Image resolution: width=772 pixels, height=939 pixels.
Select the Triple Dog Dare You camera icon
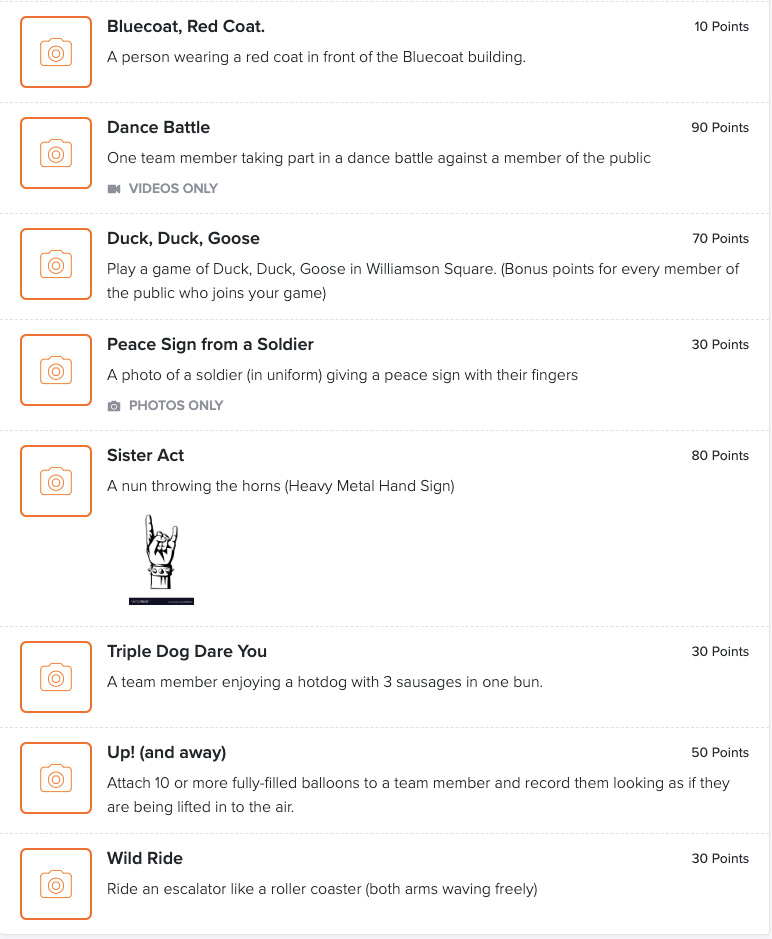55,676
